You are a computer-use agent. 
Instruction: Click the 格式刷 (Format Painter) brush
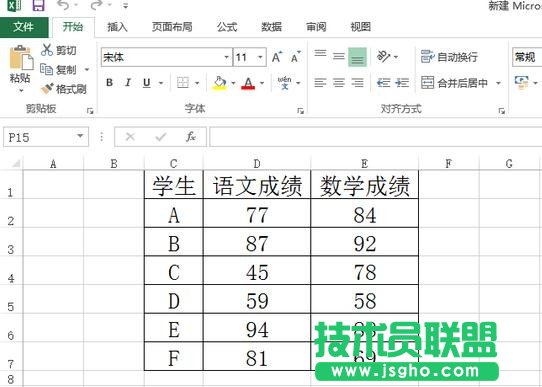pos(64,89)
